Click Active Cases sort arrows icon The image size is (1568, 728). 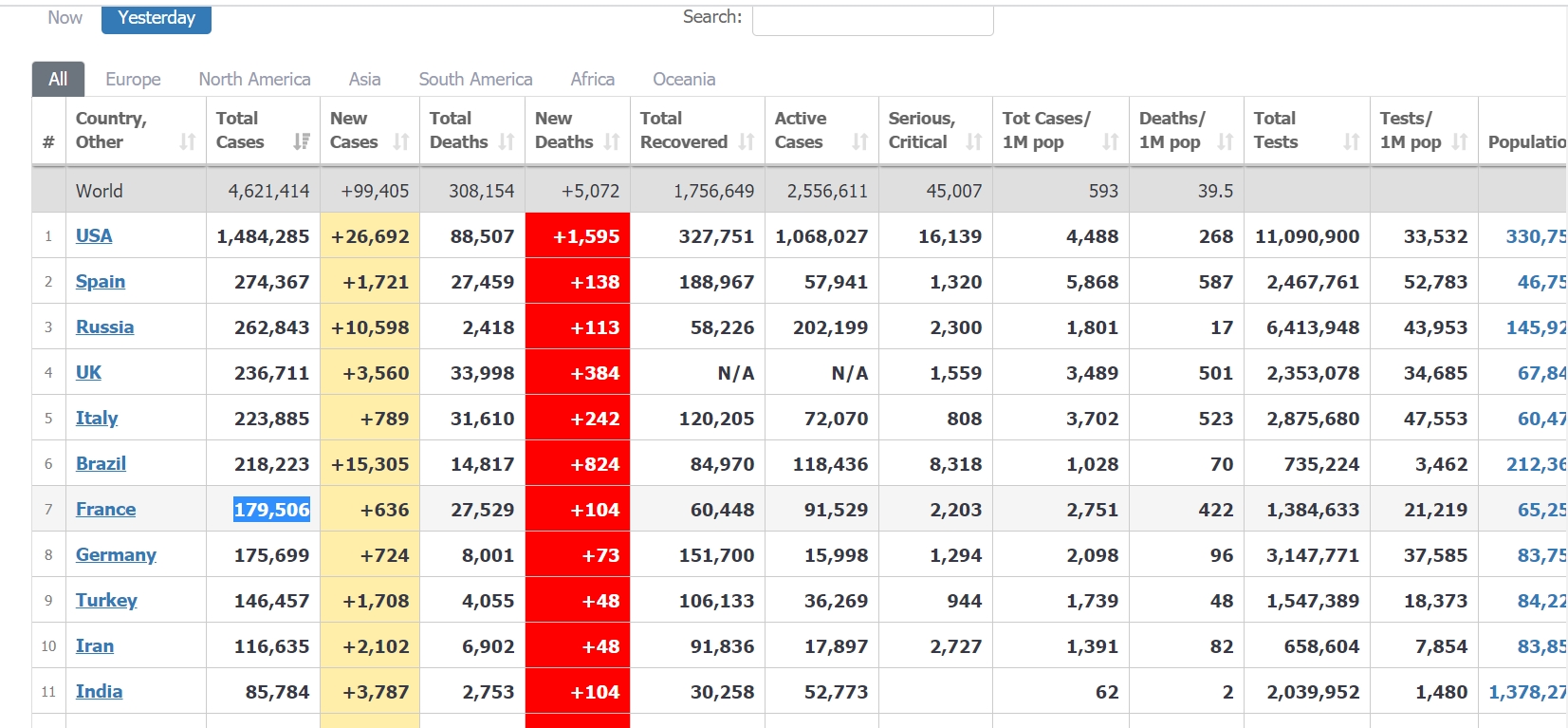coord(859,141)
